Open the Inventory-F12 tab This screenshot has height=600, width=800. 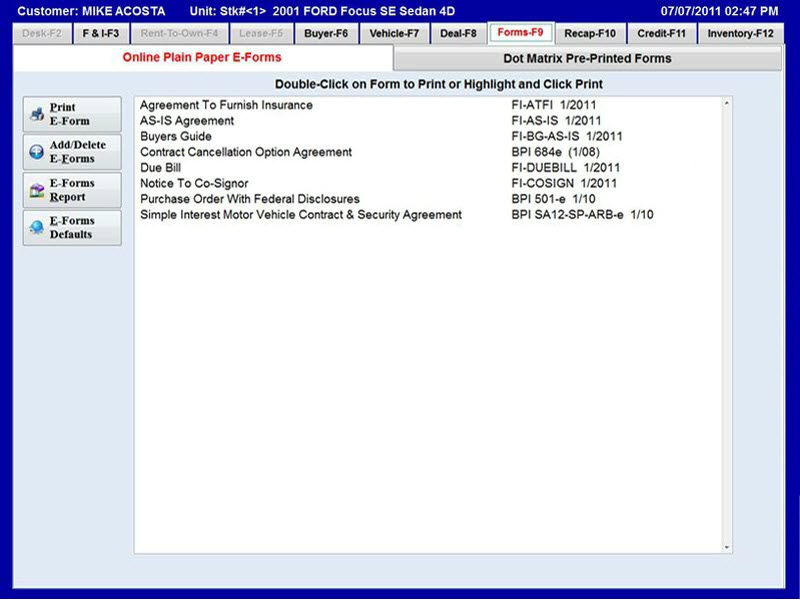740,33
